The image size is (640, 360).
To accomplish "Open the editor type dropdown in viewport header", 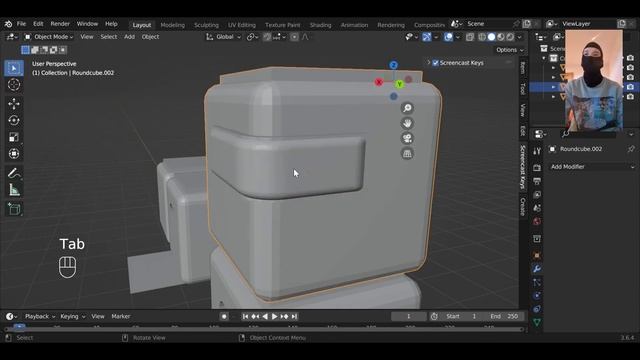I will point(11,37).
